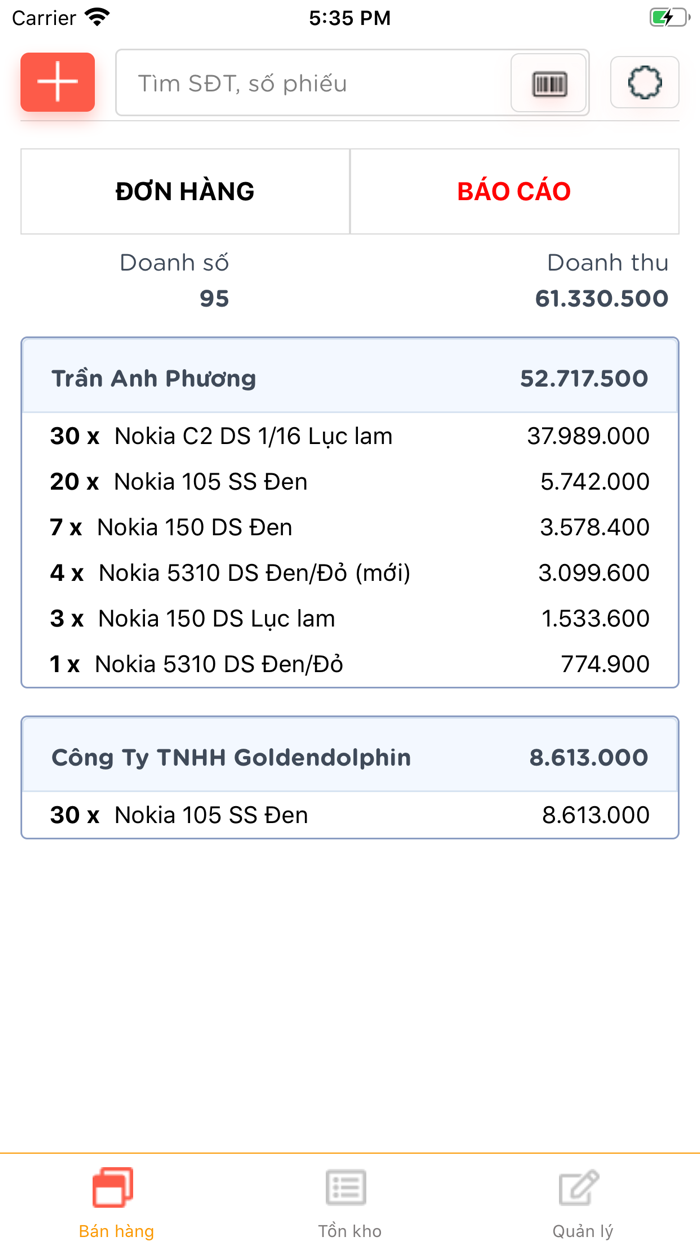The image size is (700, 1244).
Task: Focus the Tìm SĐT, số phiếu search field
Action: 312,83
